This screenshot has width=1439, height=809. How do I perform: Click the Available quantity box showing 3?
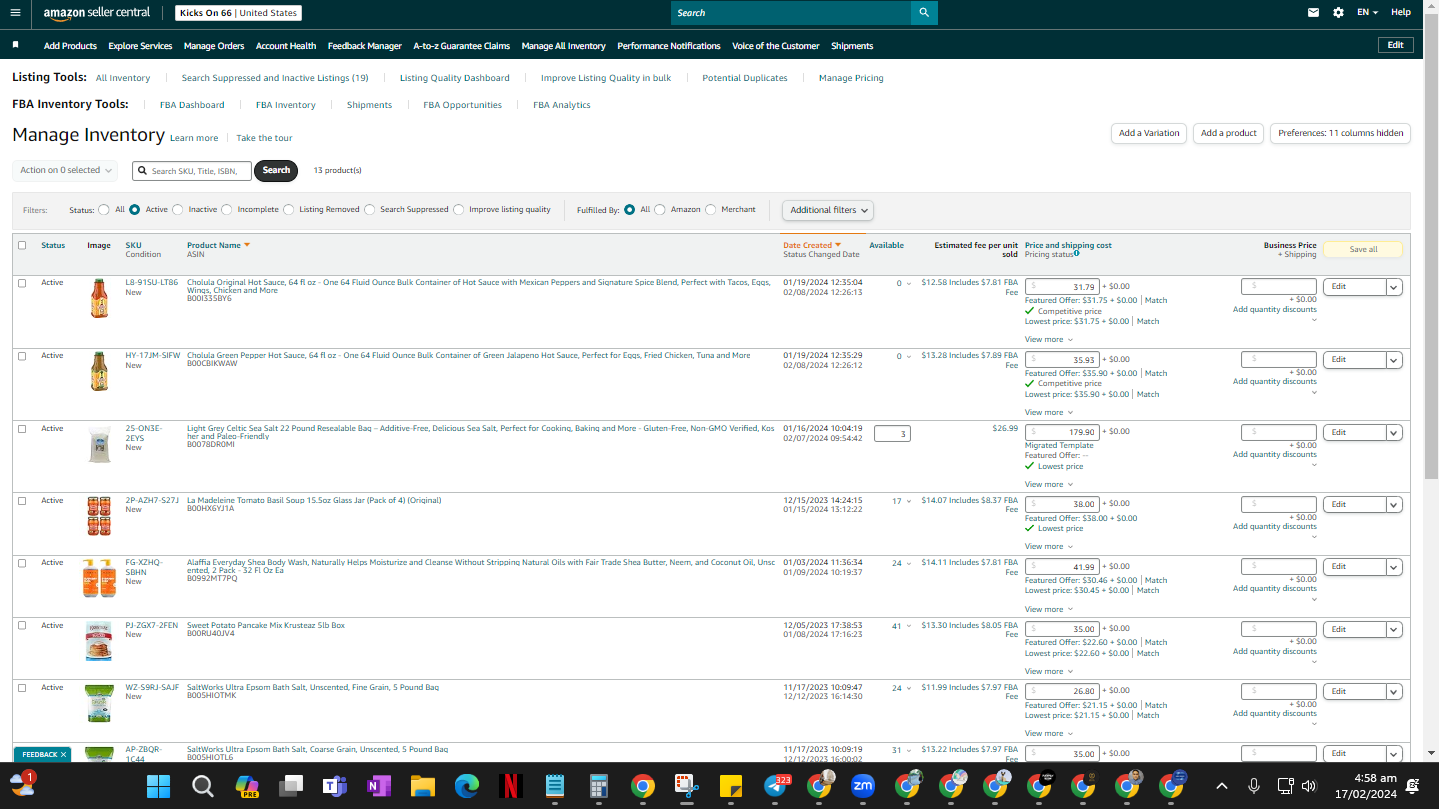coord(892,434)
